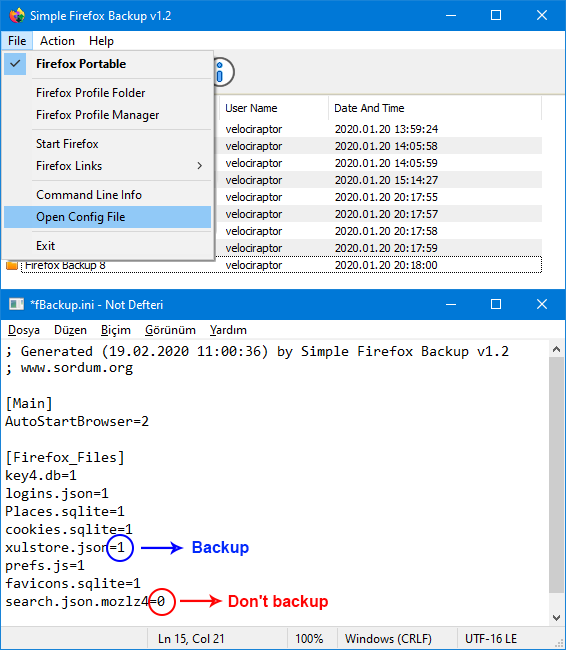This screenshot has height=650, width=566.
Task: Place cursor on the logins.json=1 line
Action: click(57, 494)
